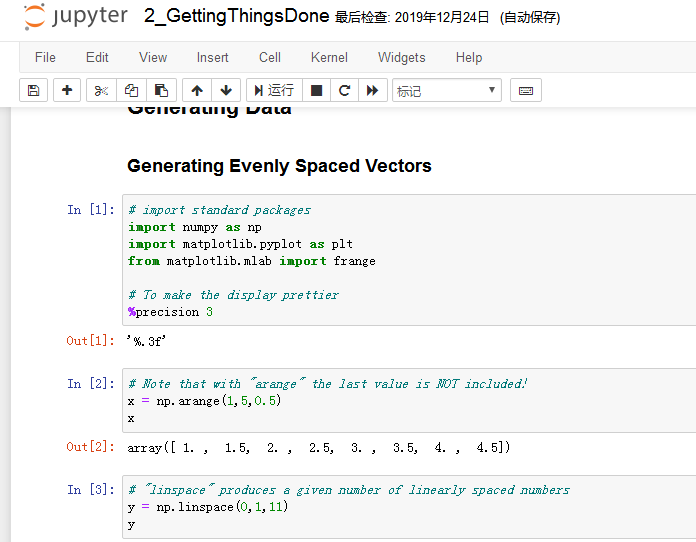Image resolution: width=696 pixels, height=542 pixels.
Task: Open the Cell menu
Action: click(269, 57)
